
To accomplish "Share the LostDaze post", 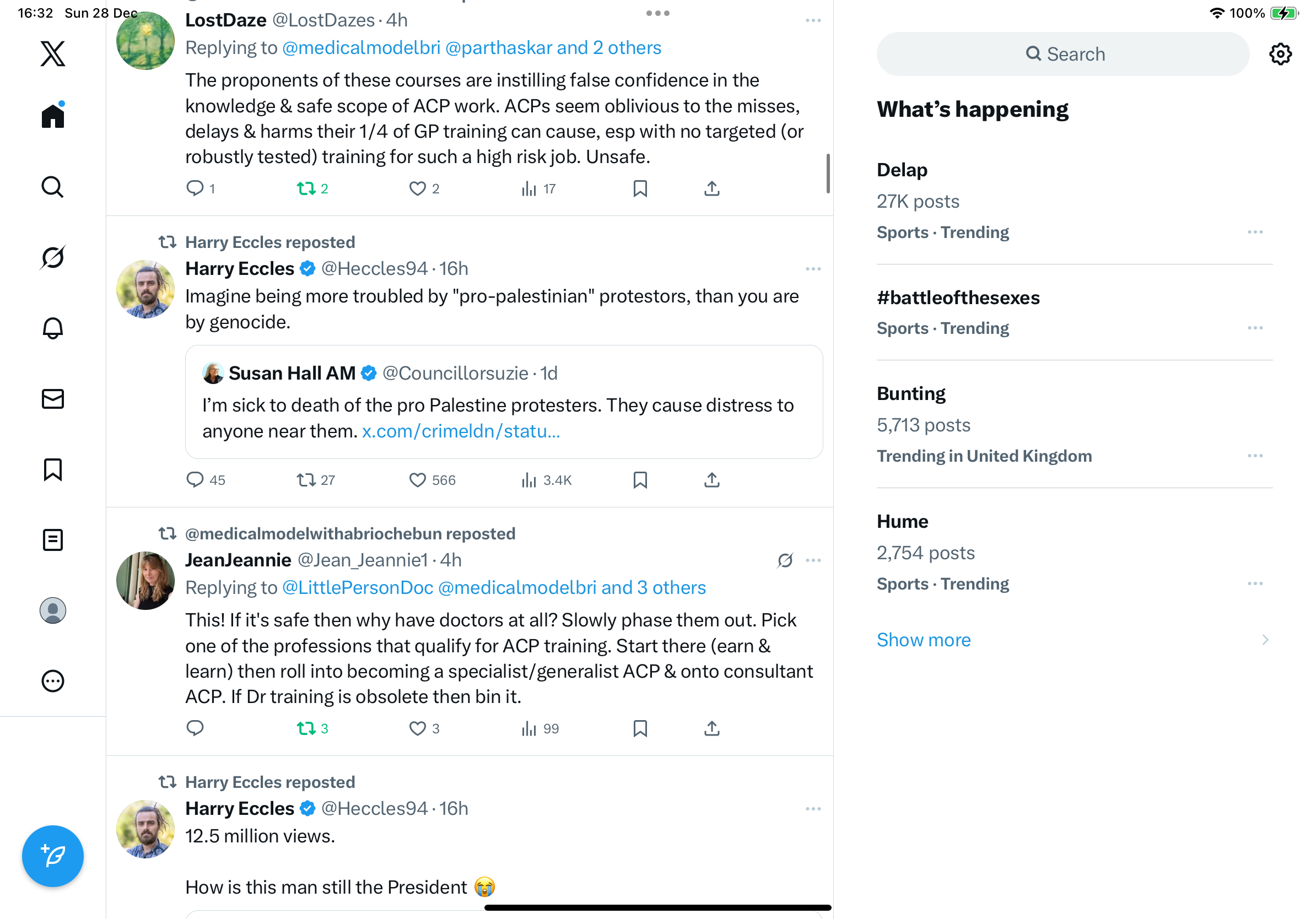I will 711,188.
